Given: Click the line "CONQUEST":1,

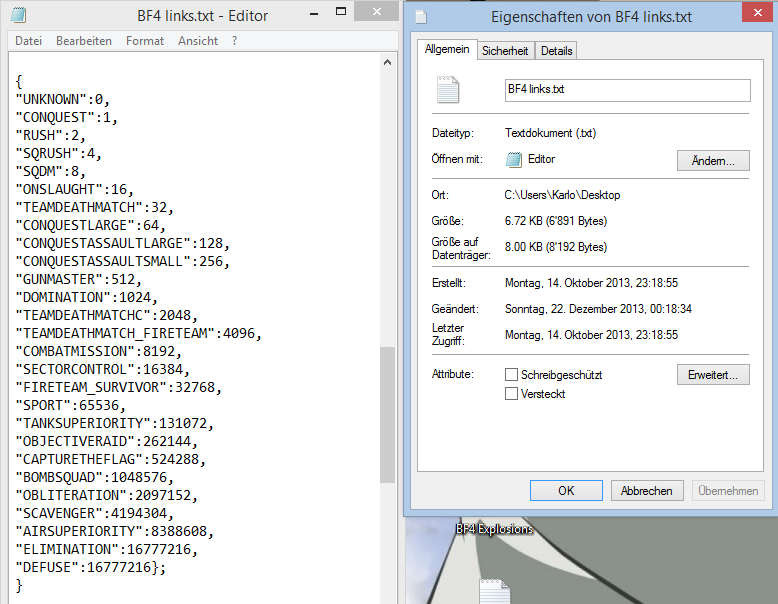Looking at the screenshot, I should pos(66,118).
